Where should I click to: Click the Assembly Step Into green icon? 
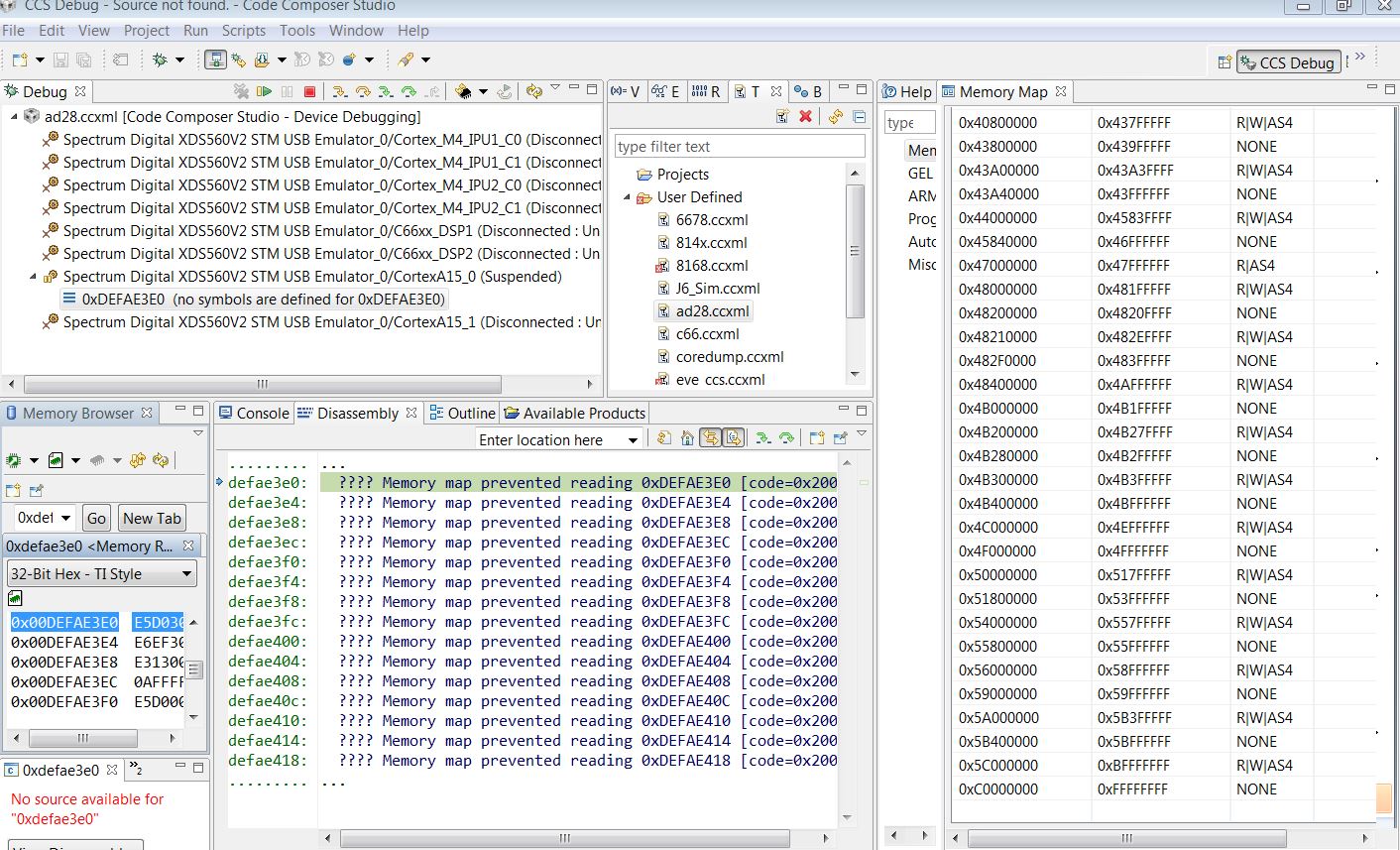[386, 91]
